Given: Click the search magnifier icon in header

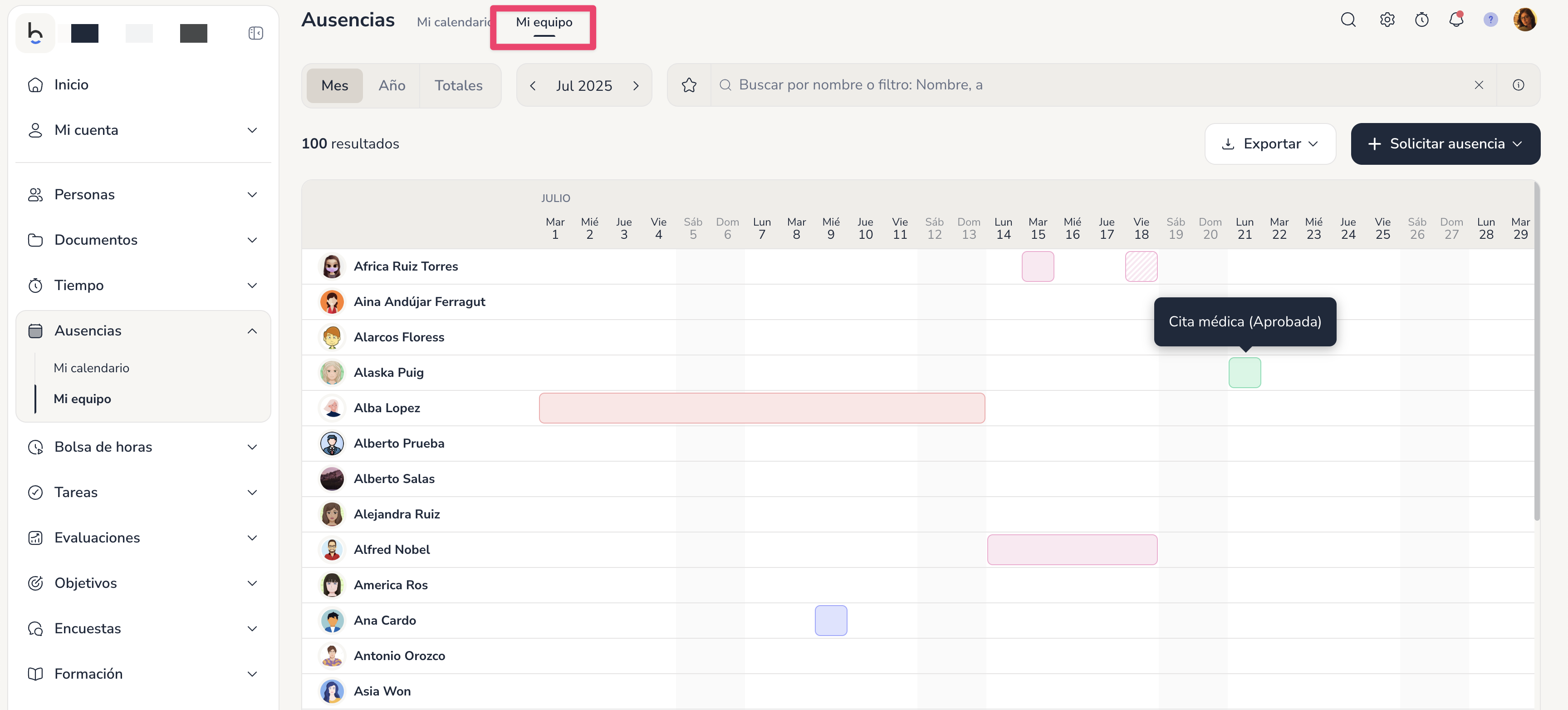Looking at the screenshot, I should tap(1347, 20).
